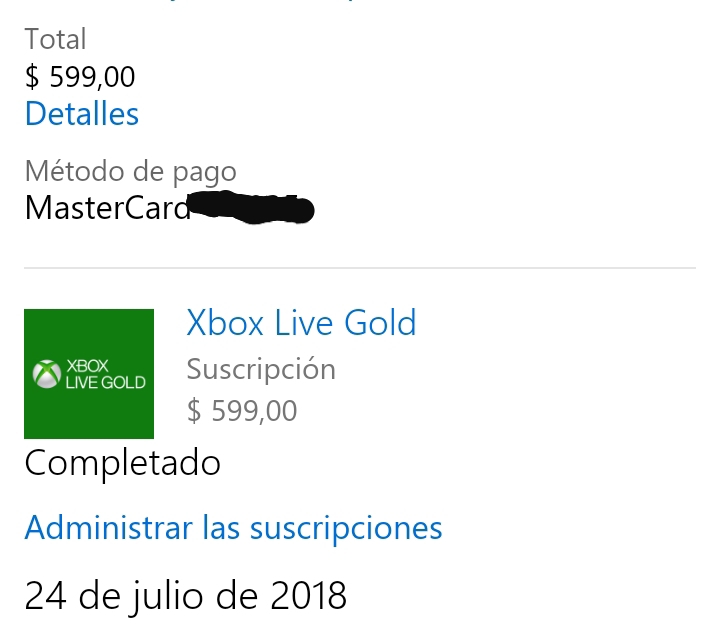The height and width of the screenshot is (634, 720).
Task: Select the black $ 599,00 total amount
Action: coord(80,76)
